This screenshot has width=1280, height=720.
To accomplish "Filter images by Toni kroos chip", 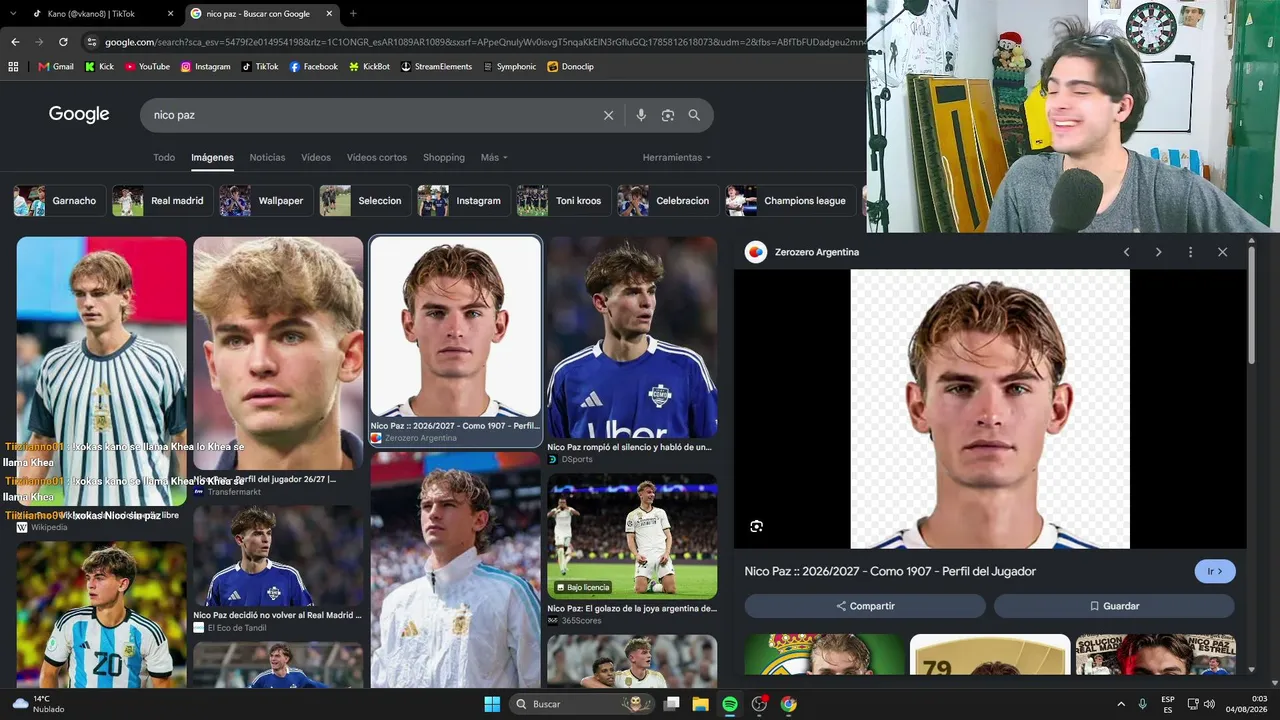I will click(x=563, y=201).
